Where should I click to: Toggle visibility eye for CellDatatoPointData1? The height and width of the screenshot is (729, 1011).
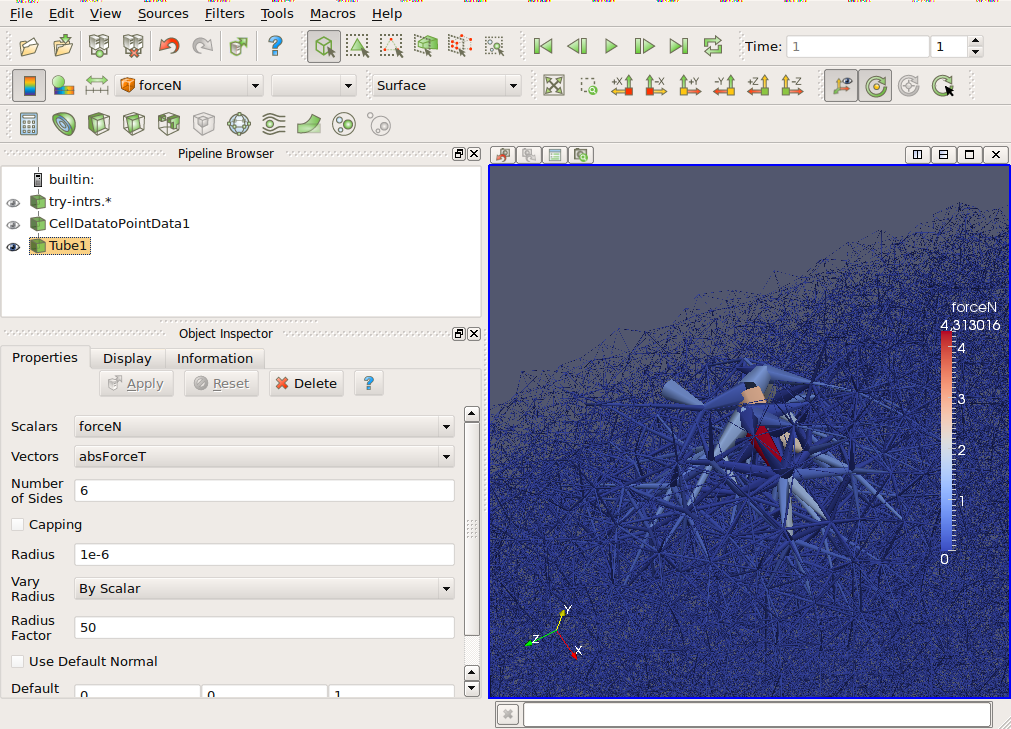(x=13, y=224)
